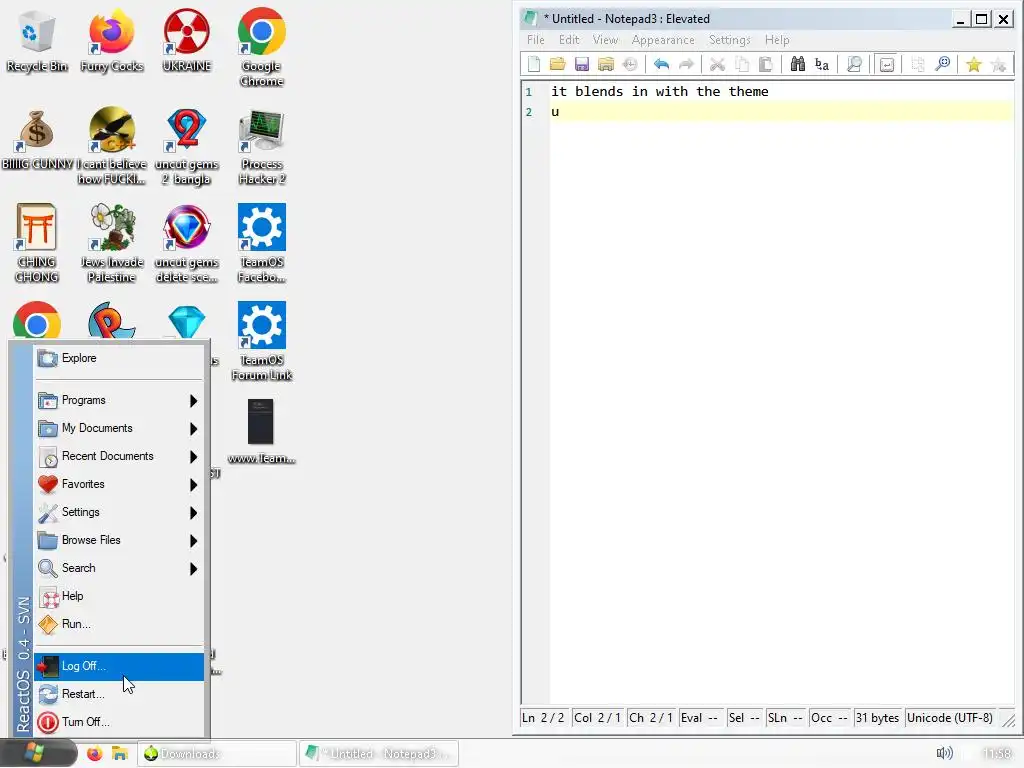Select the Recycle Bin desktop icon
1024x768 pixels.
point(37,41)
